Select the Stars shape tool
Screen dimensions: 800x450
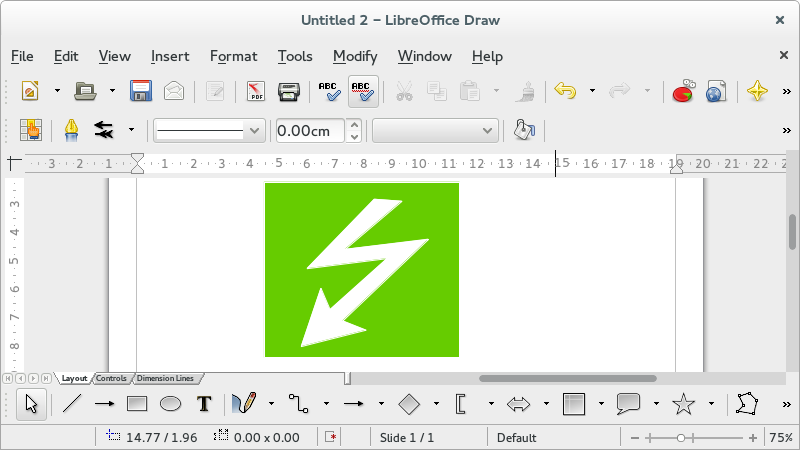pyautogui.click(x=684, y=404)
